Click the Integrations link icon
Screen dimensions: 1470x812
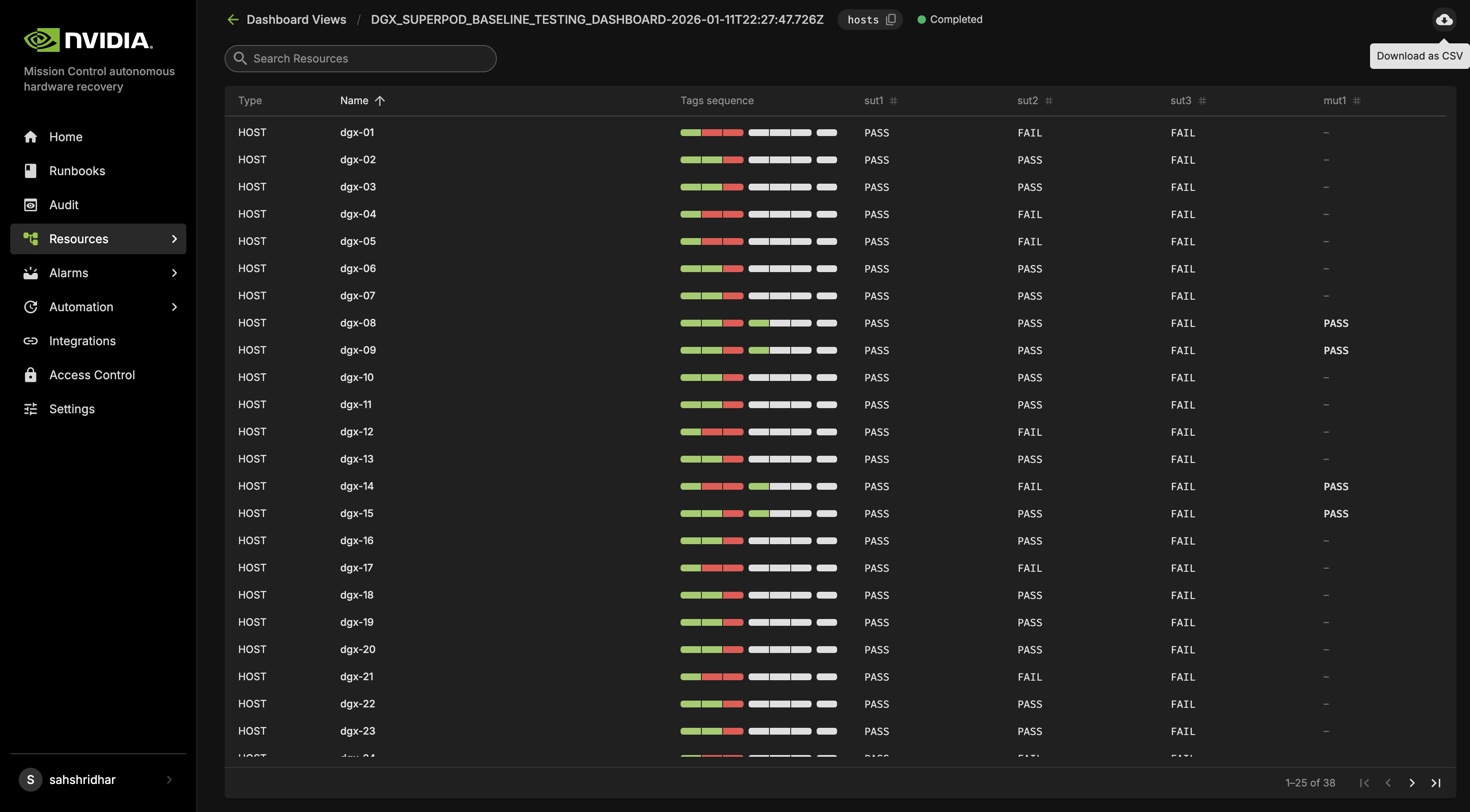click(x=31, y=341)
